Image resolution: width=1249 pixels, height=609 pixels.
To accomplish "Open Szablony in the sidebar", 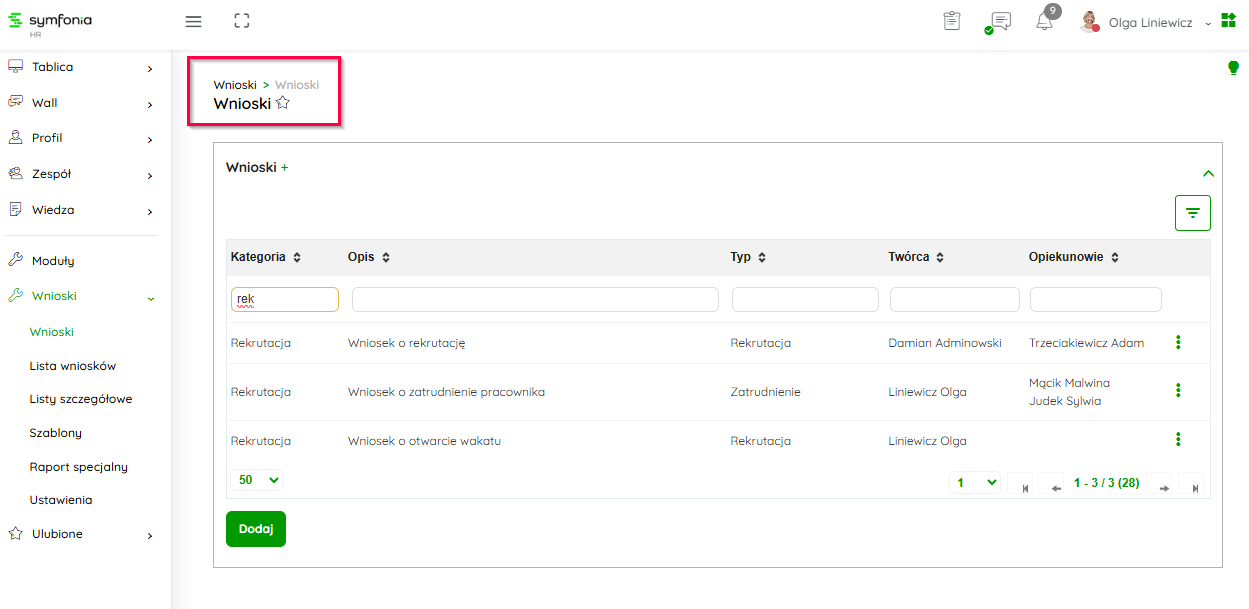I will pyautogui.click(x=55, y=433).
